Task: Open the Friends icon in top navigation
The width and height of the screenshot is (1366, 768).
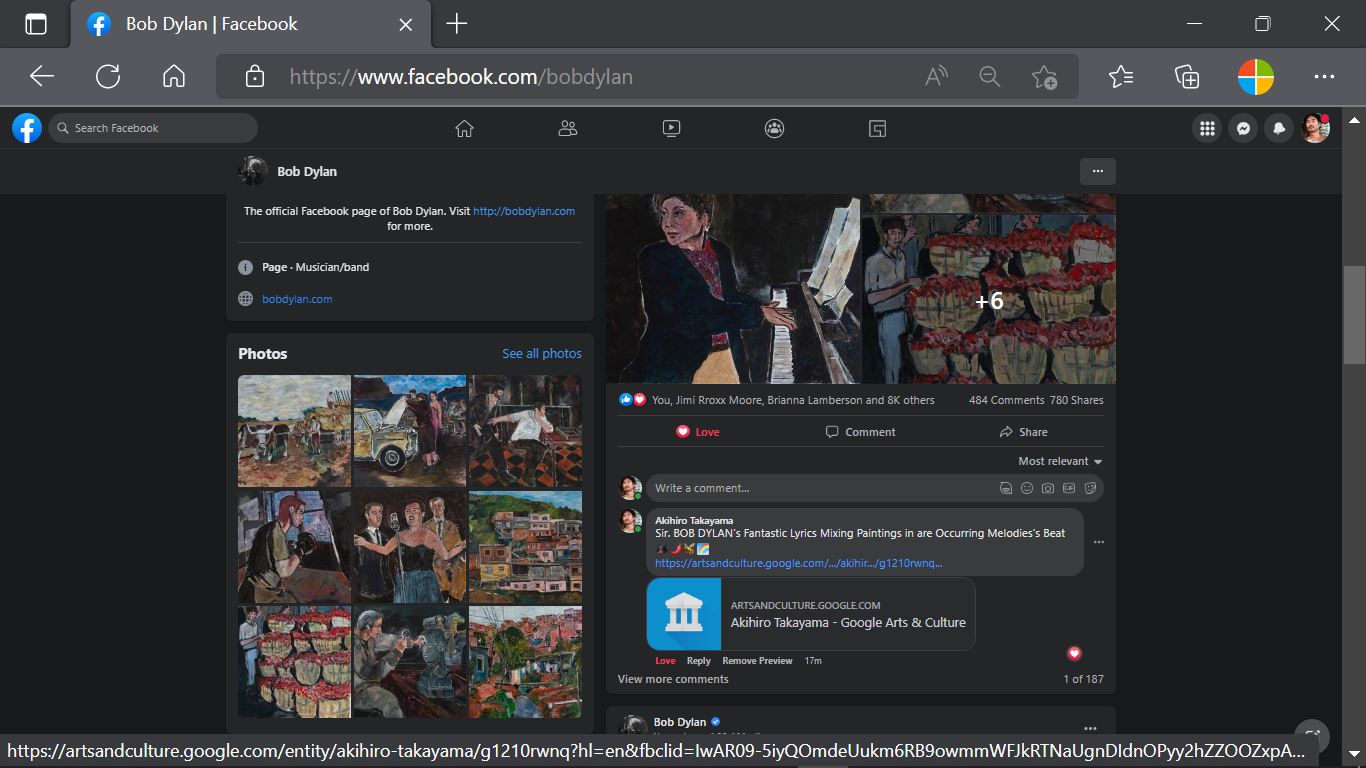Action: click(568, 128)
